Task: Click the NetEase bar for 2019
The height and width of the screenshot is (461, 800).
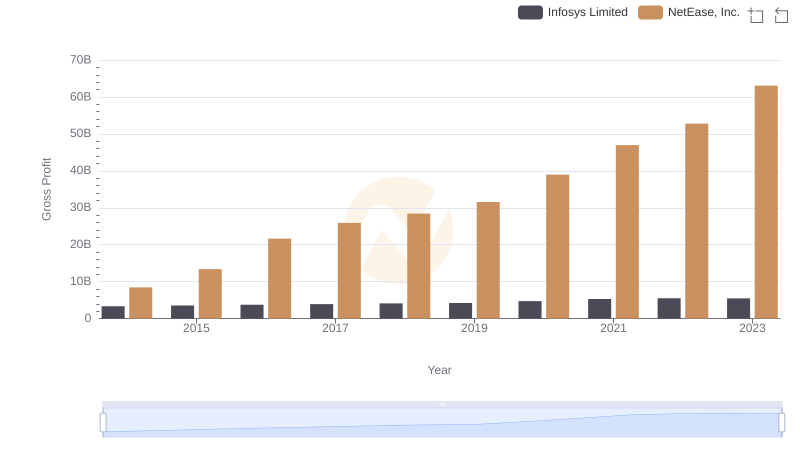Action: pos(488,260)
